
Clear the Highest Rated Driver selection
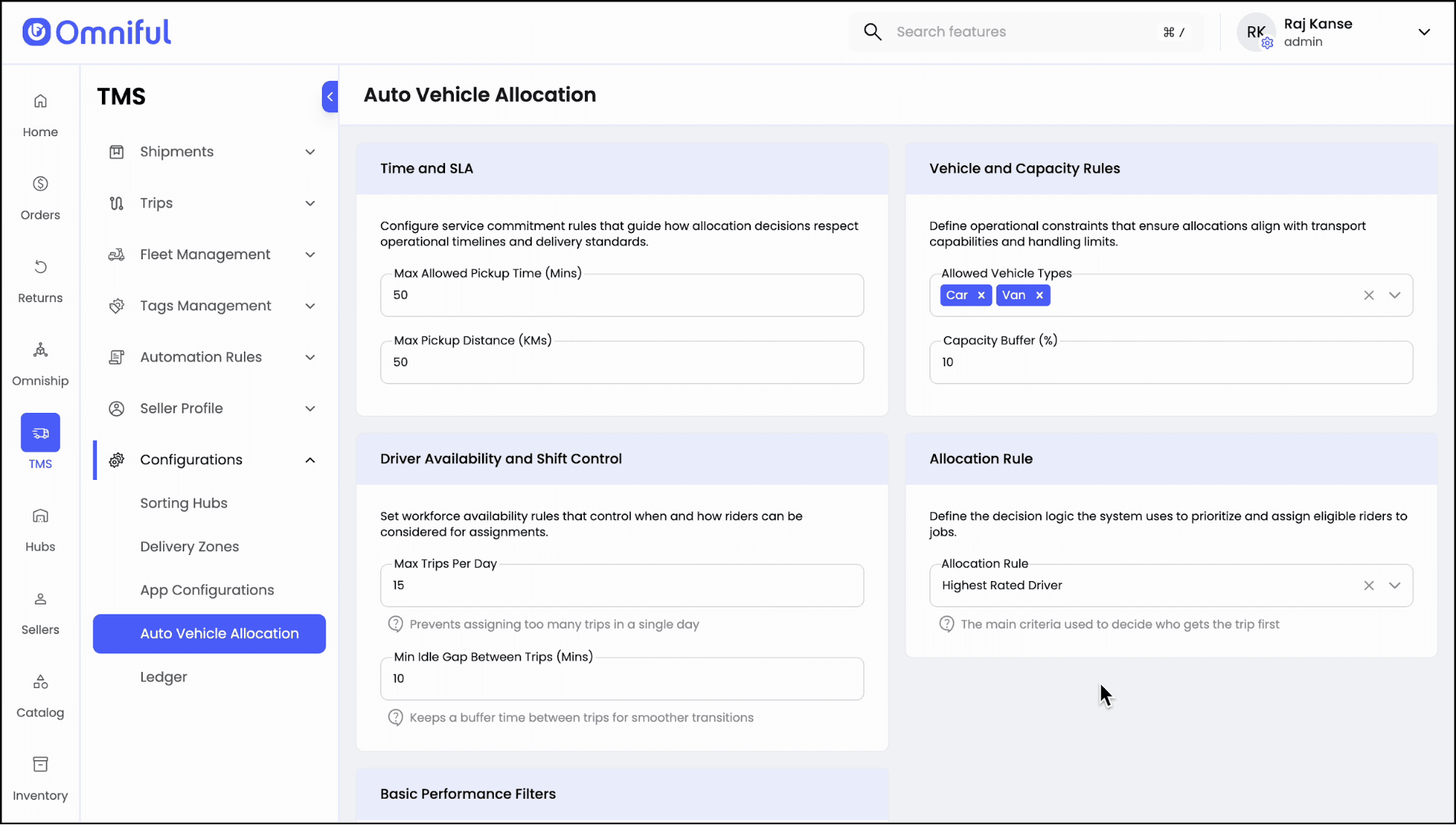click(x=1369, y=585)
